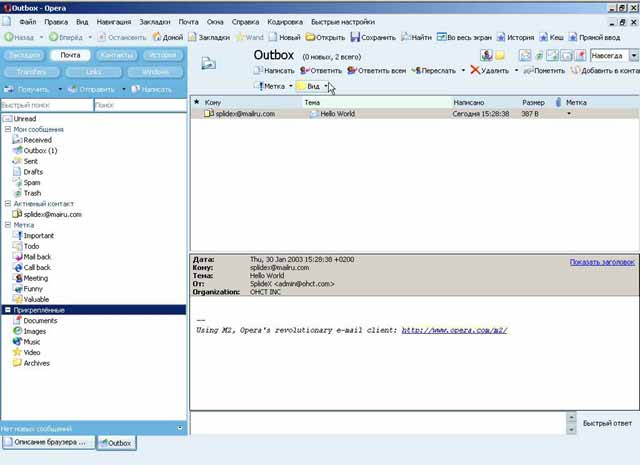Toggle full screen with Во весь экран
The height and width of the screenshot is (465, 640).
tap(464, 37)
